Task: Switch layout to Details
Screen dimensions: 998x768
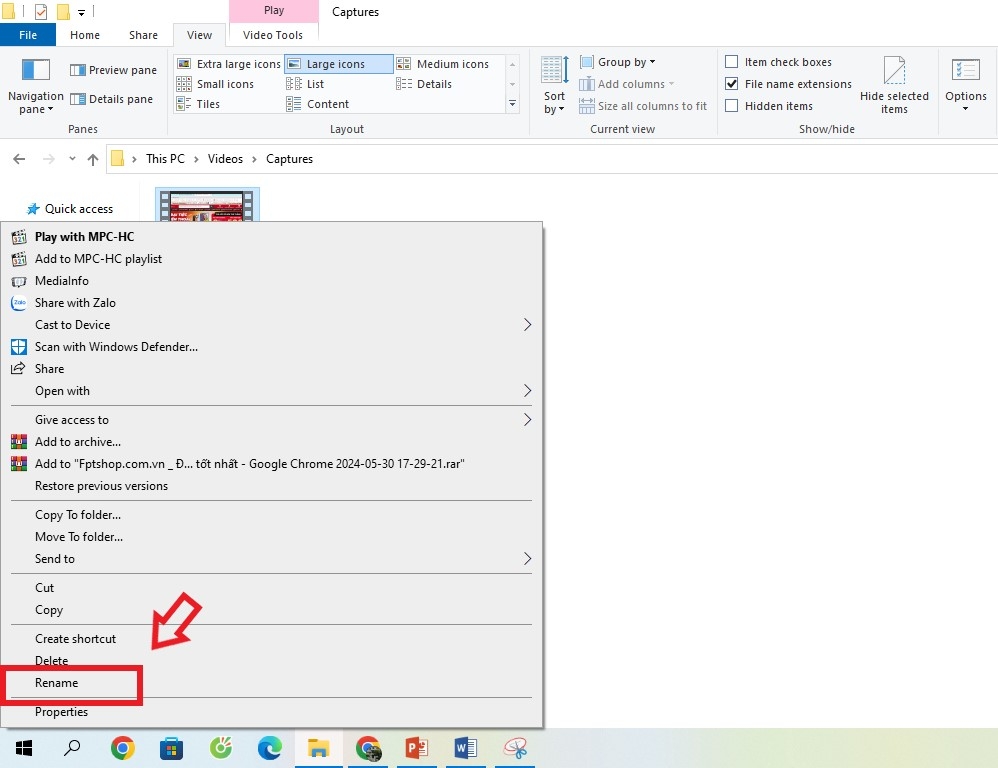Action: pos(424,84)
